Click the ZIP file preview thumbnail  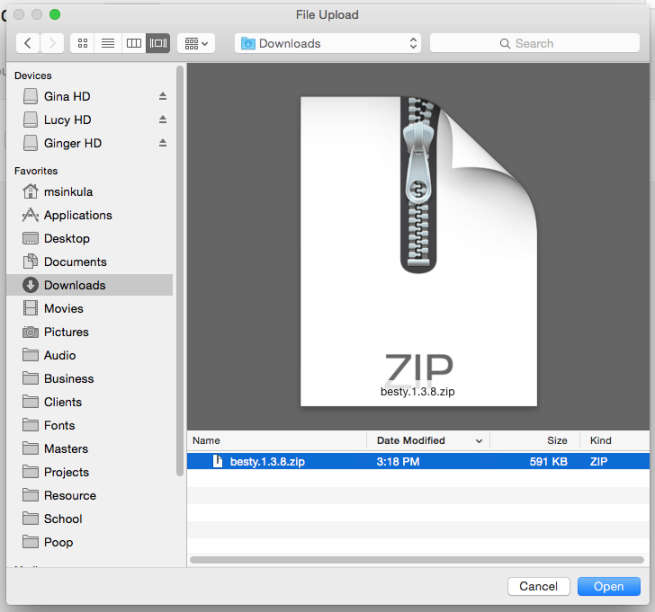(x=419, y=251)
